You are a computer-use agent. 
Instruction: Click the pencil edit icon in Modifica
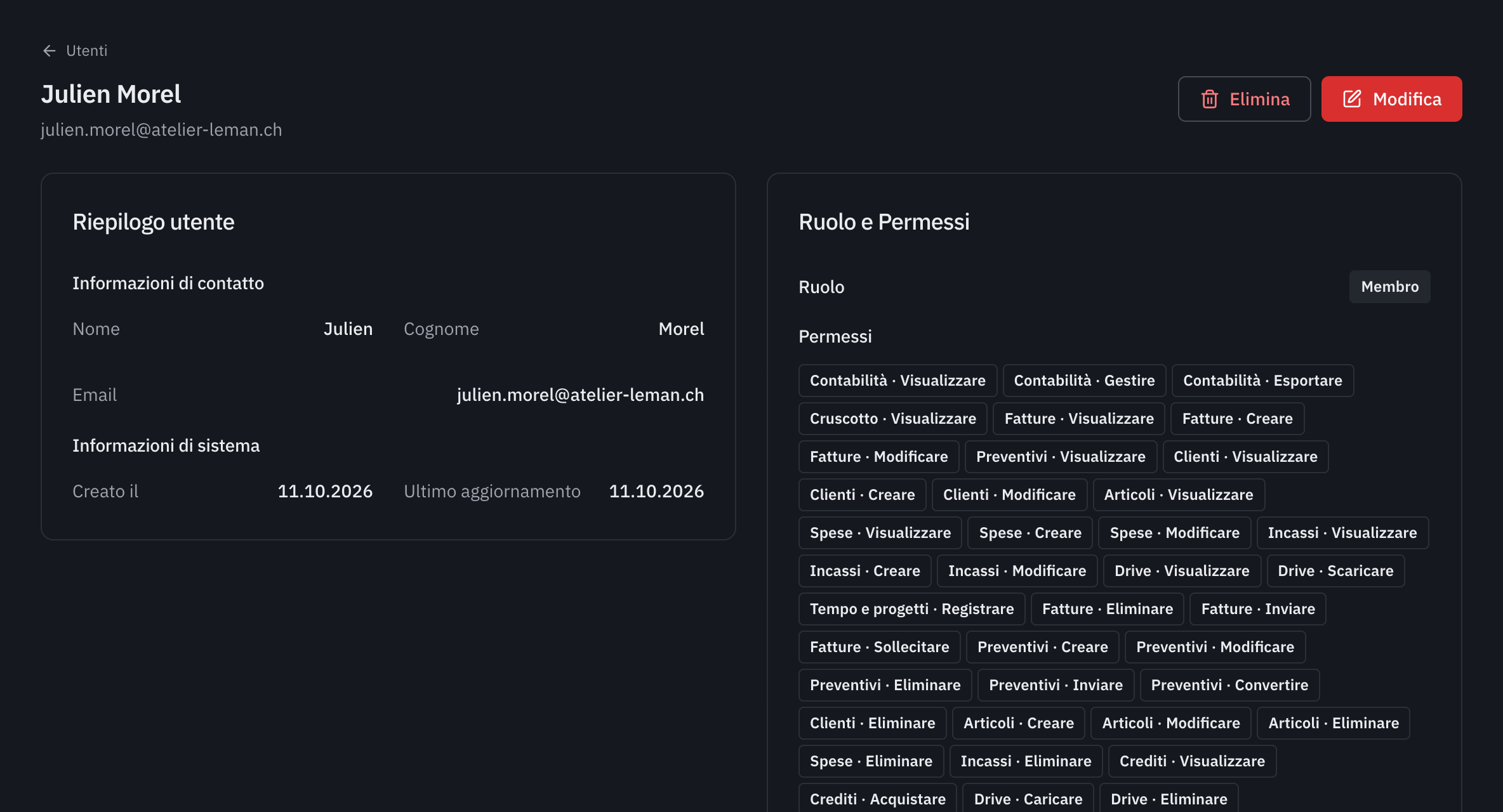(x=1352, y=99)
